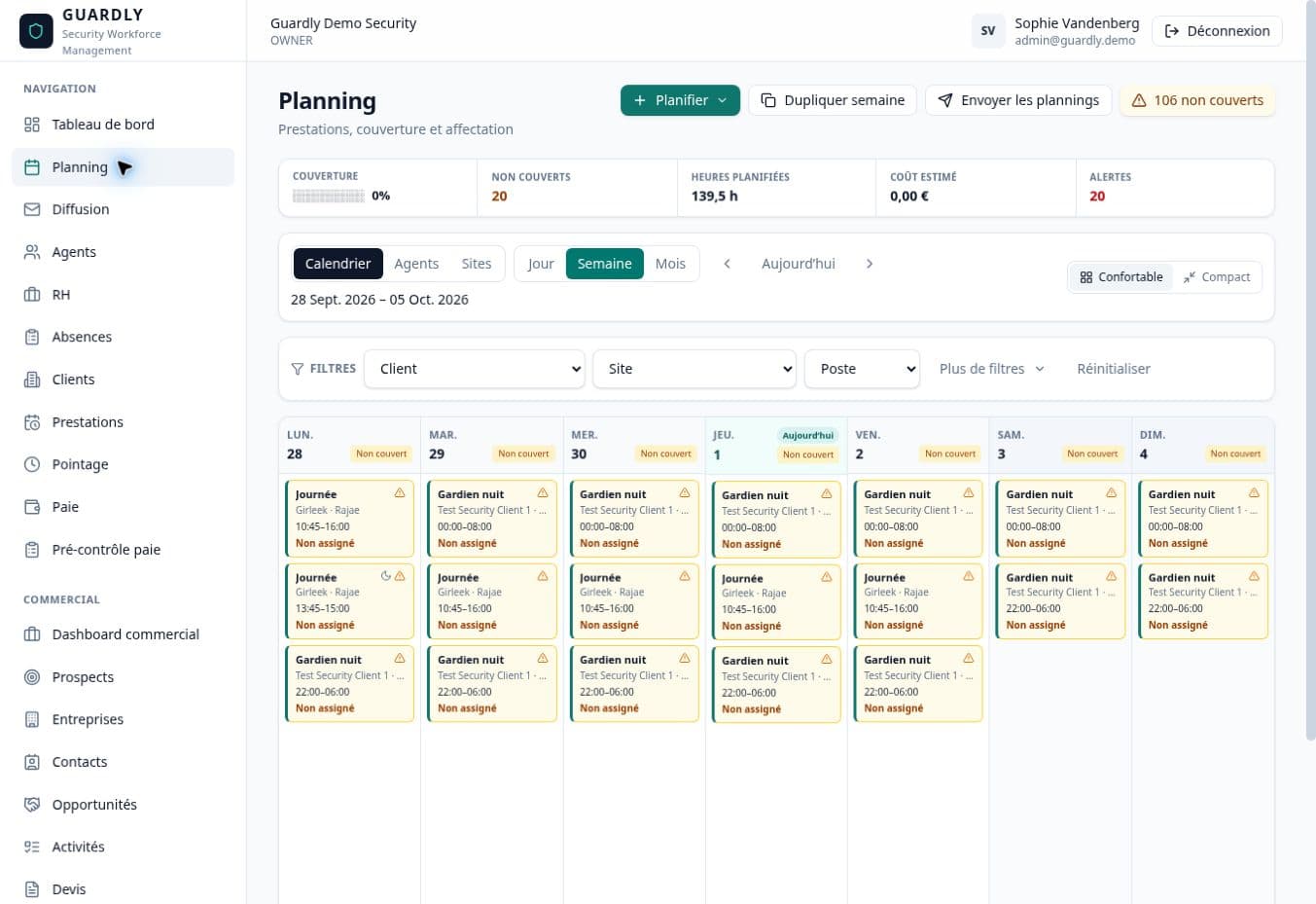This screenshot has width=1316, height=904.
Task: Open Dashboard commercial in sidebar
Action: coord(123,634)
